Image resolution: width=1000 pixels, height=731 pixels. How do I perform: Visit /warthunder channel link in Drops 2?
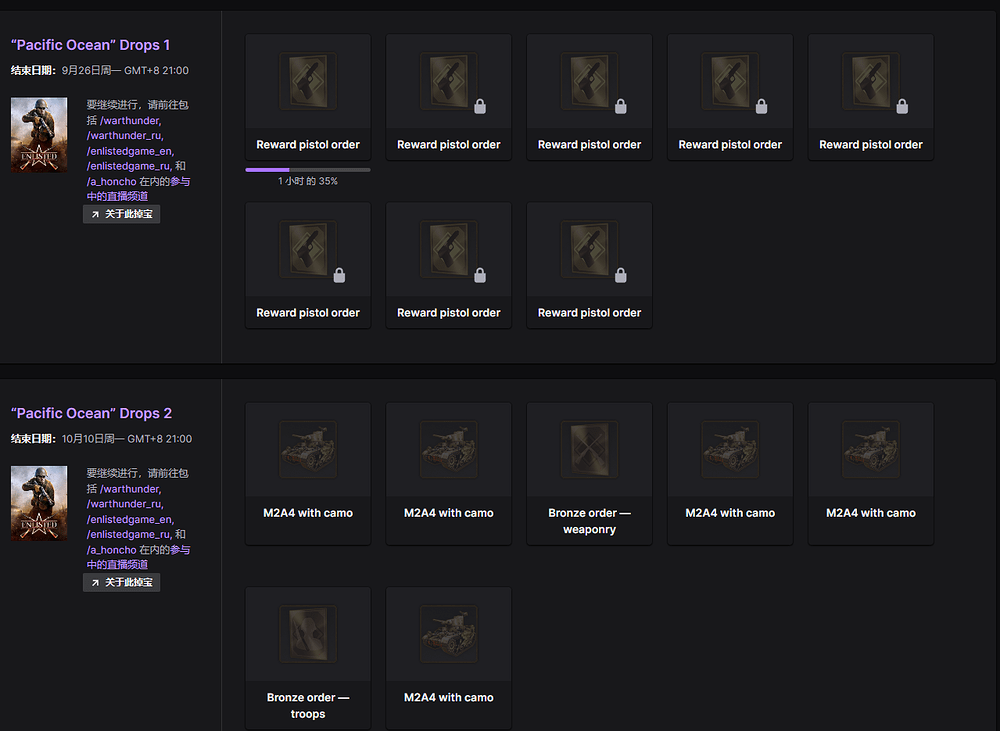[x=131, y=489]
